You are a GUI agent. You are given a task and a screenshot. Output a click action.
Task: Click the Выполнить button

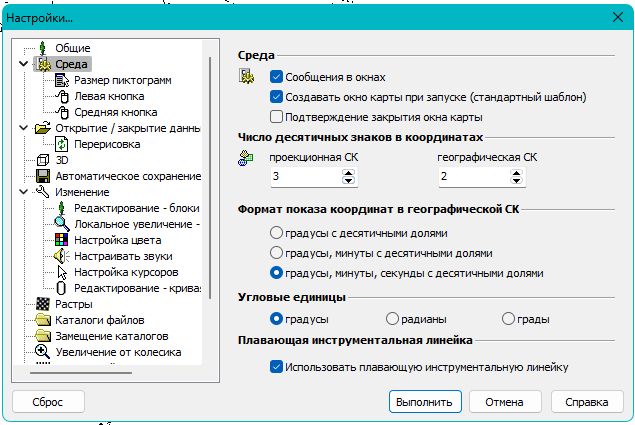point(425,402)
